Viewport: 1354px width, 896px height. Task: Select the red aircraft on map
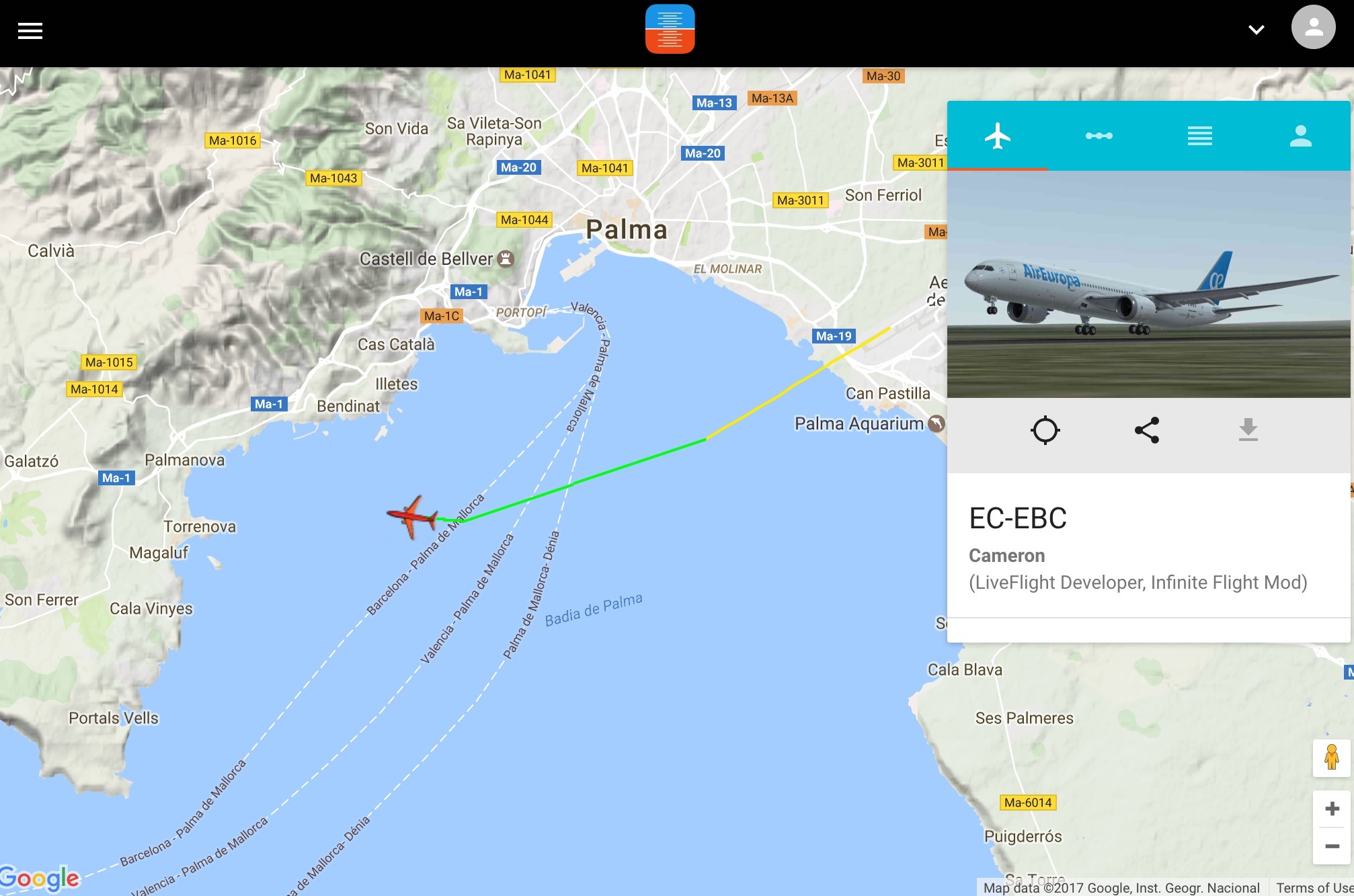[x=411, y=517]
